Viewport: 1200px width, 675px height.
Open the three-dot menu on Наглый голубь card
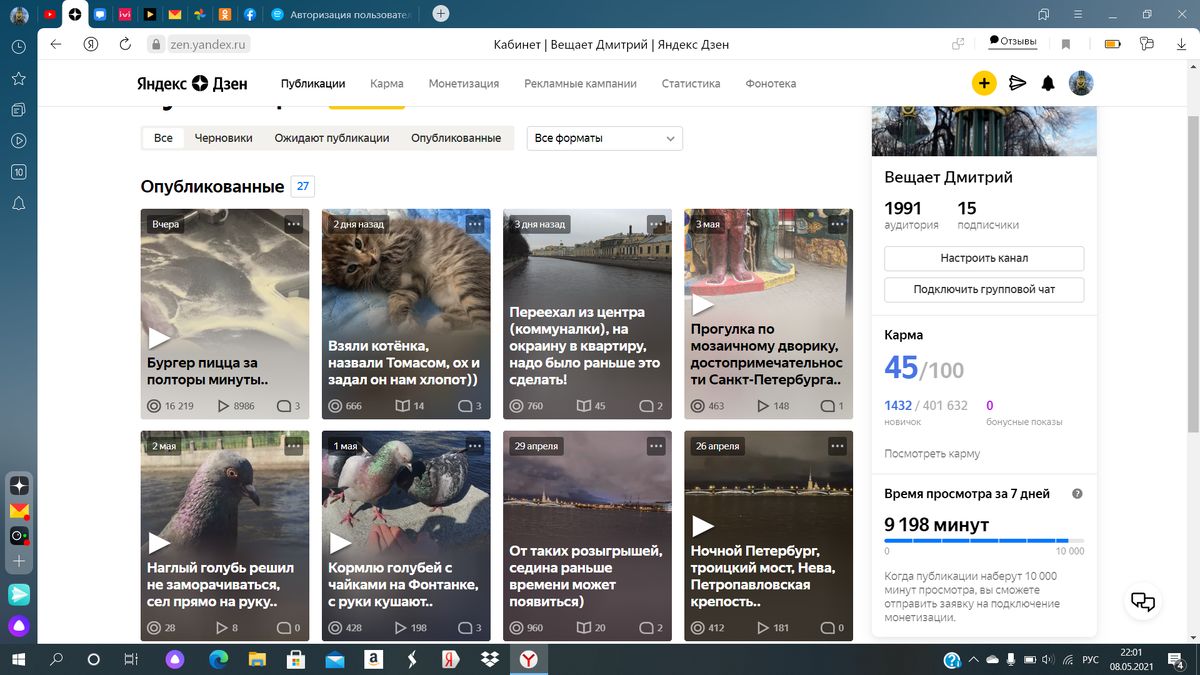(x=293, y=446)
